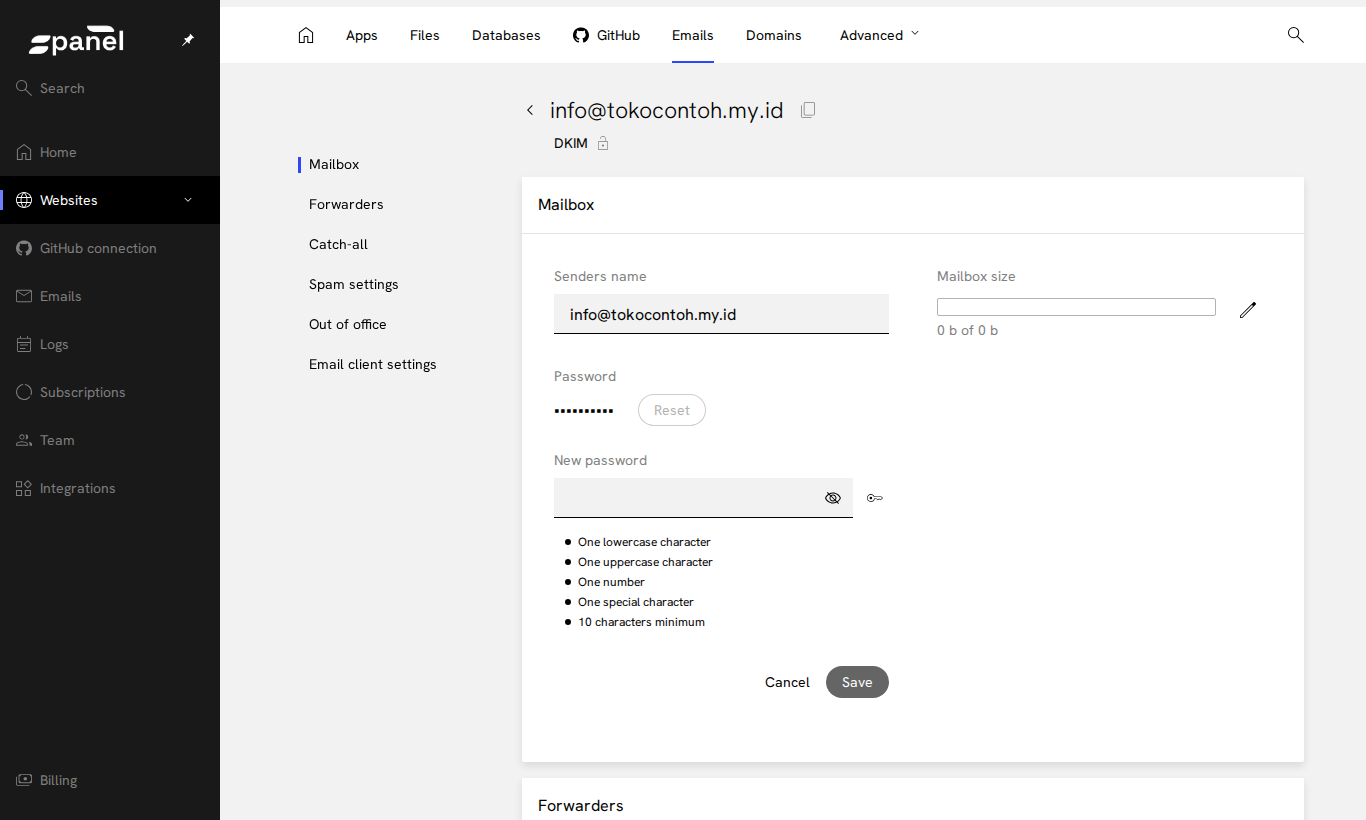The width and height of the screenshot is (1366, 820).
Task: Open the Apps tab
Action: click(x=362, y=35)
